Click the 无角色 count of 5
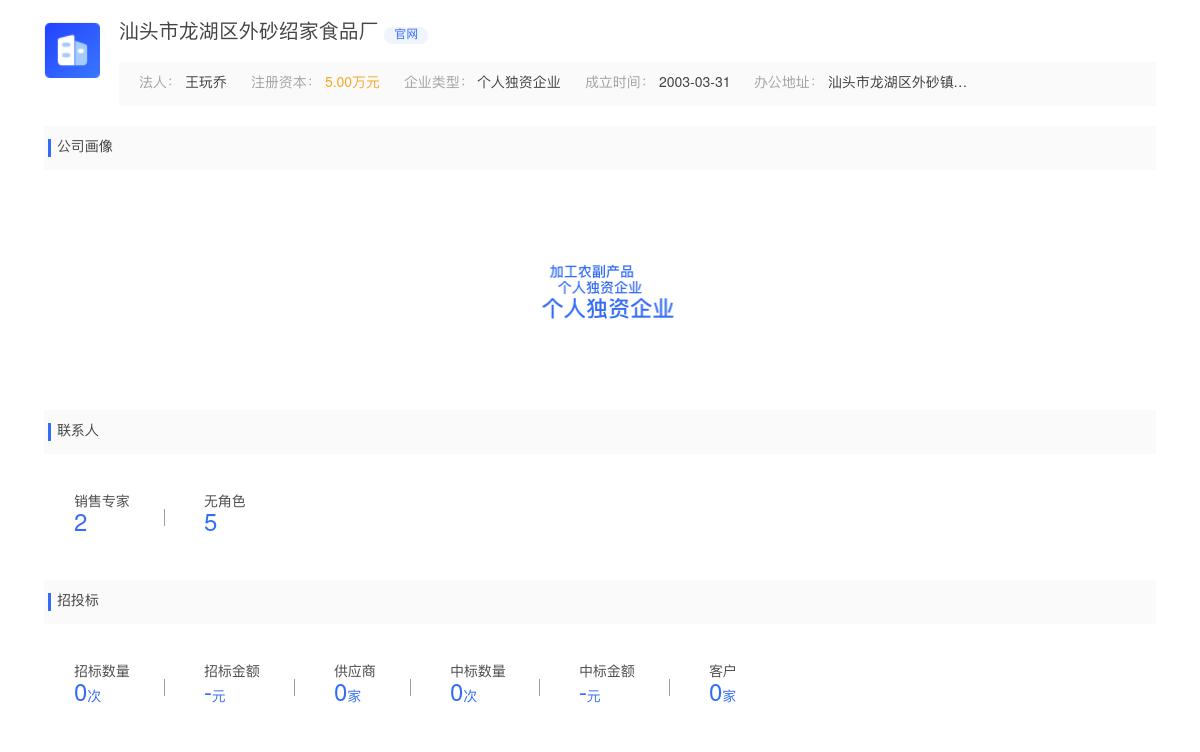This screenshot has width=1200, height=752. [x=210, y=523]
